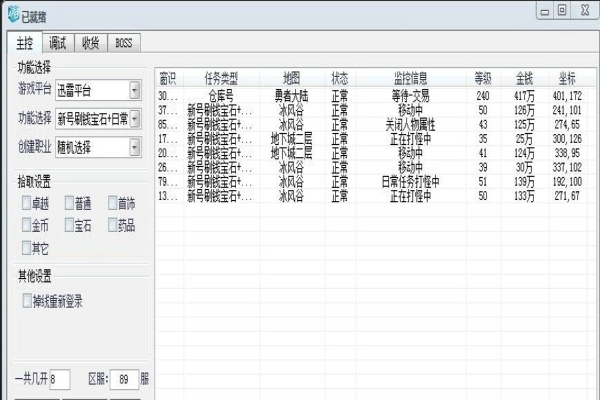600x400 pixels.
Task: Click the level 51 cell
Action: pos(483,181)
